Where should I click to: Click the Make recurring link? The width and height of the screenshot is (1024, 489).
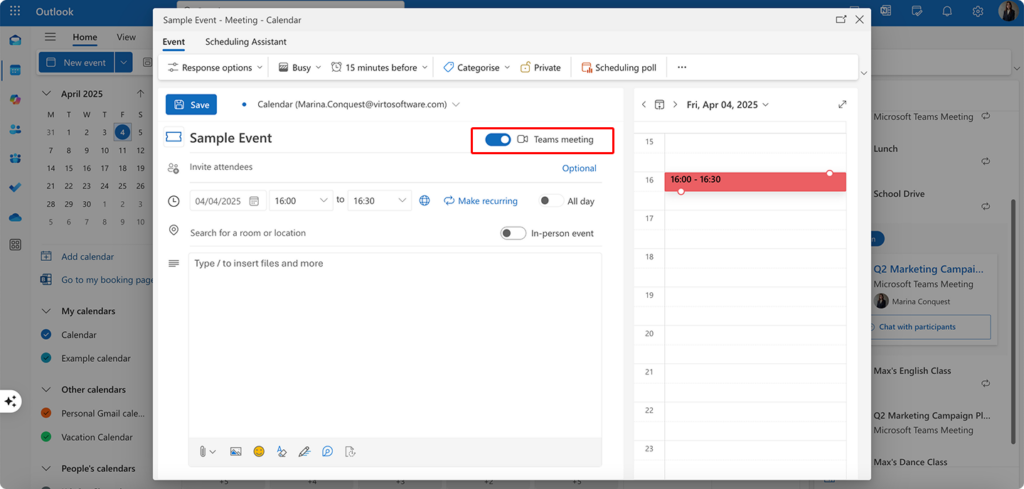point(480,201)
